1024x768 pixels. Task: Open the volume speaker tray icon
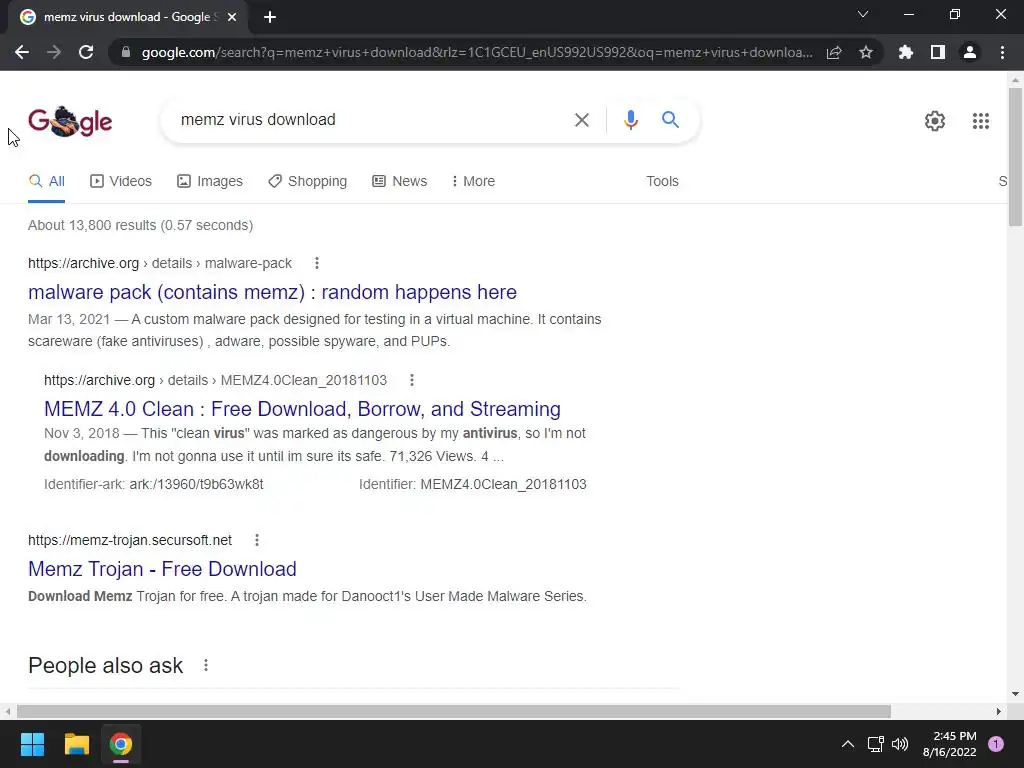tap(900, 744)
